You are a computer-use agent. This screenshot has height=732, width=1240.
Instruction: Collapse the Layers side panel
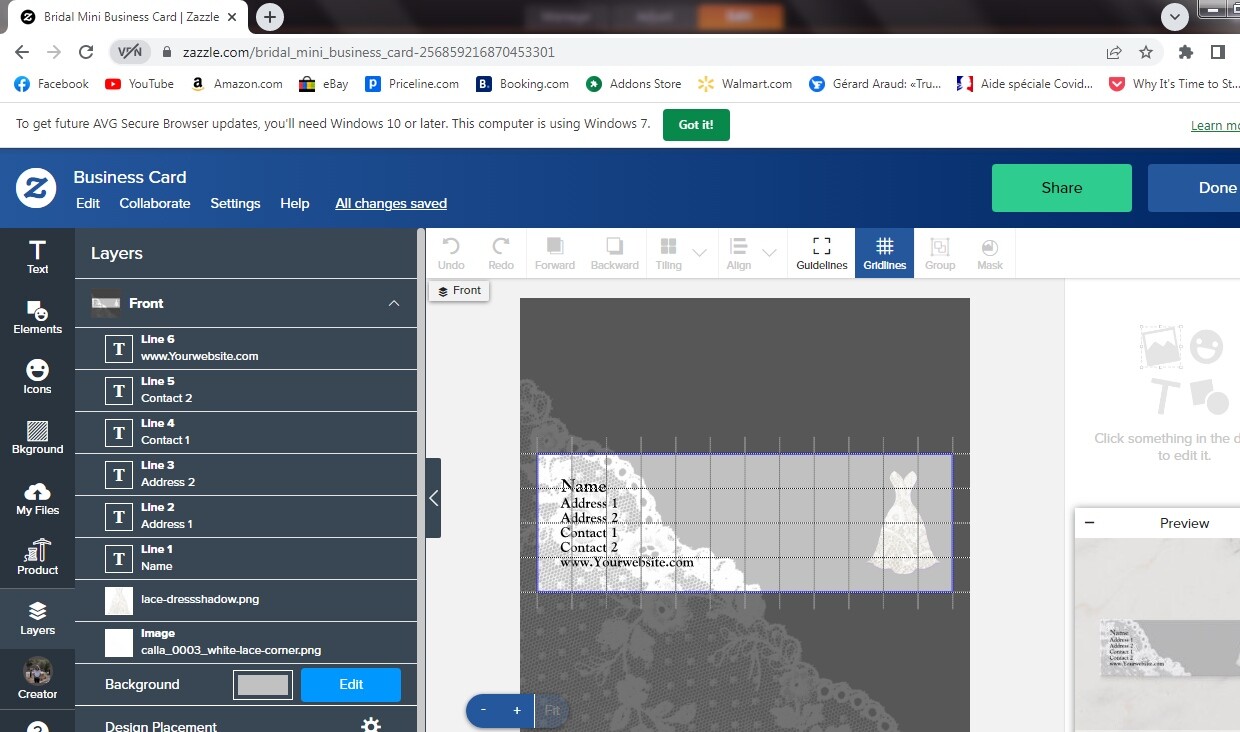pyautogui.click(x=433, y=498)
